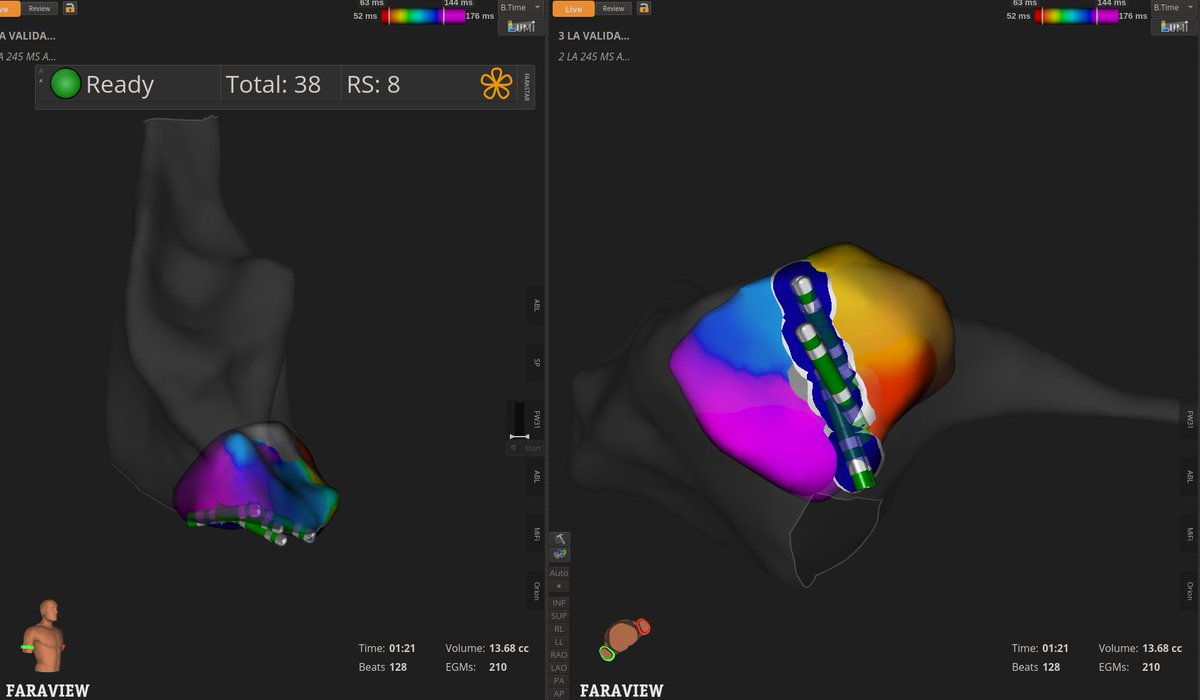Screen dimensions: 1200x700
Task: Click the lock icon in right view
Action: 643,8
